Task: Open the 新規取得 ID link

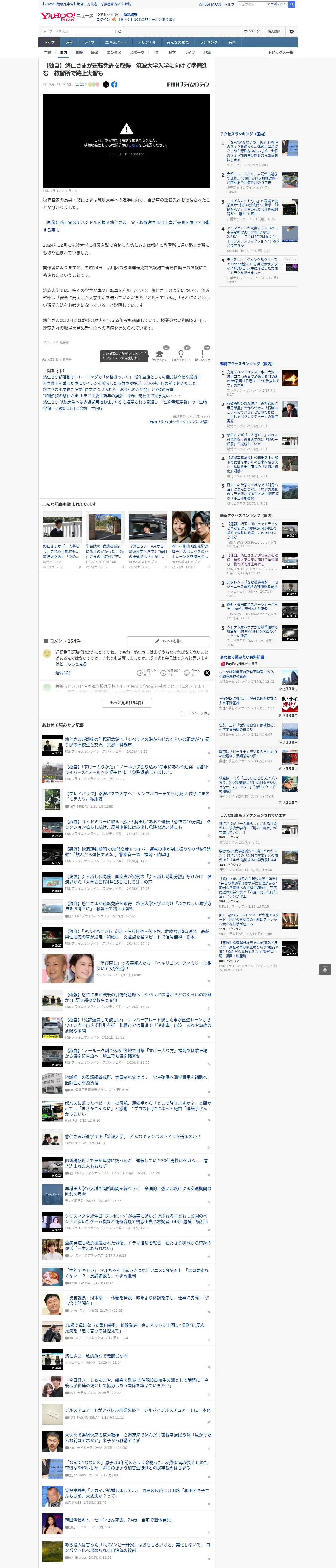Action: coord(131,14)
